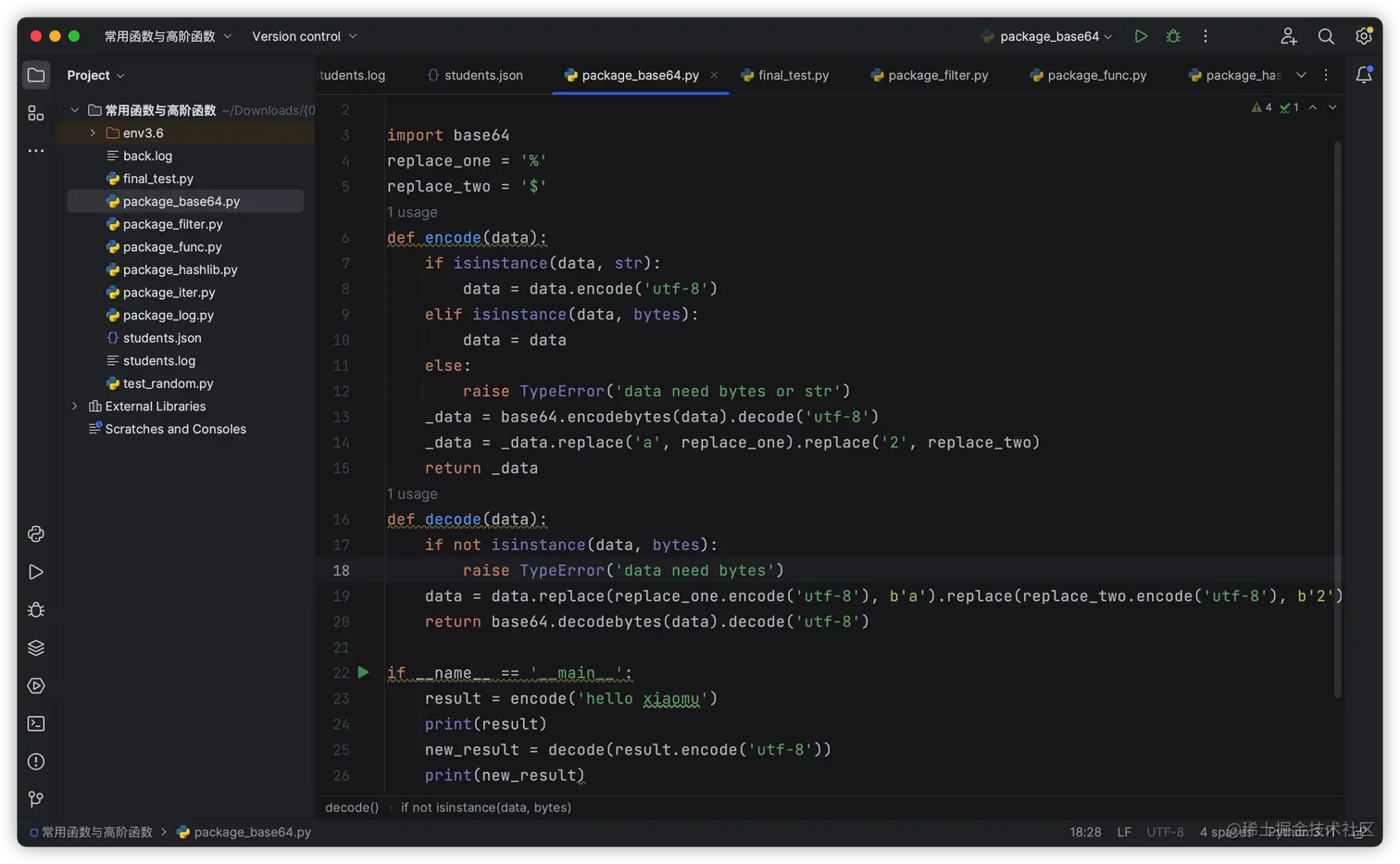Open the Debug tool window in sidebar
1400x864 pixels.
pos(36,610)
